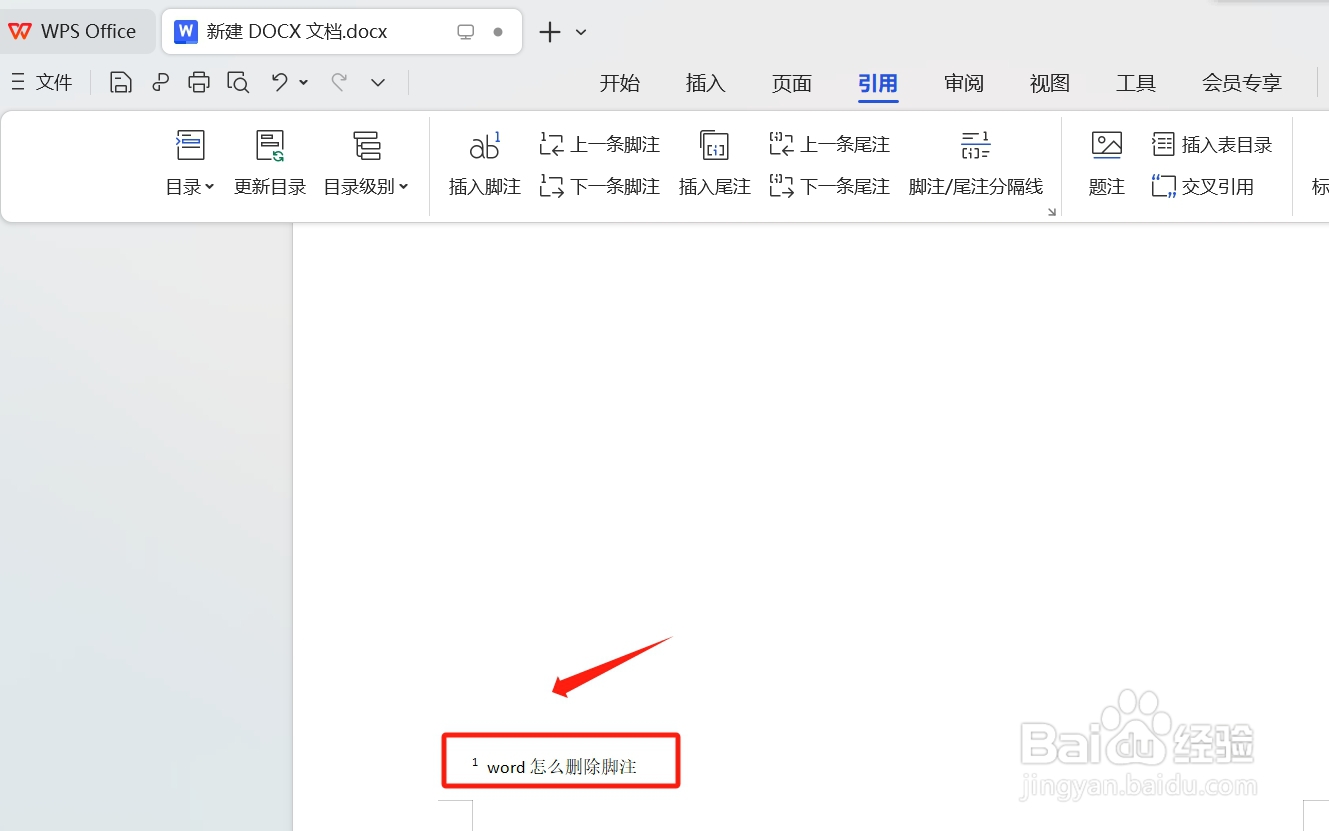1329x831 pixels.
Task: Switch to the 审阅 ribbon tab
Action: click(x=964, y=83)
